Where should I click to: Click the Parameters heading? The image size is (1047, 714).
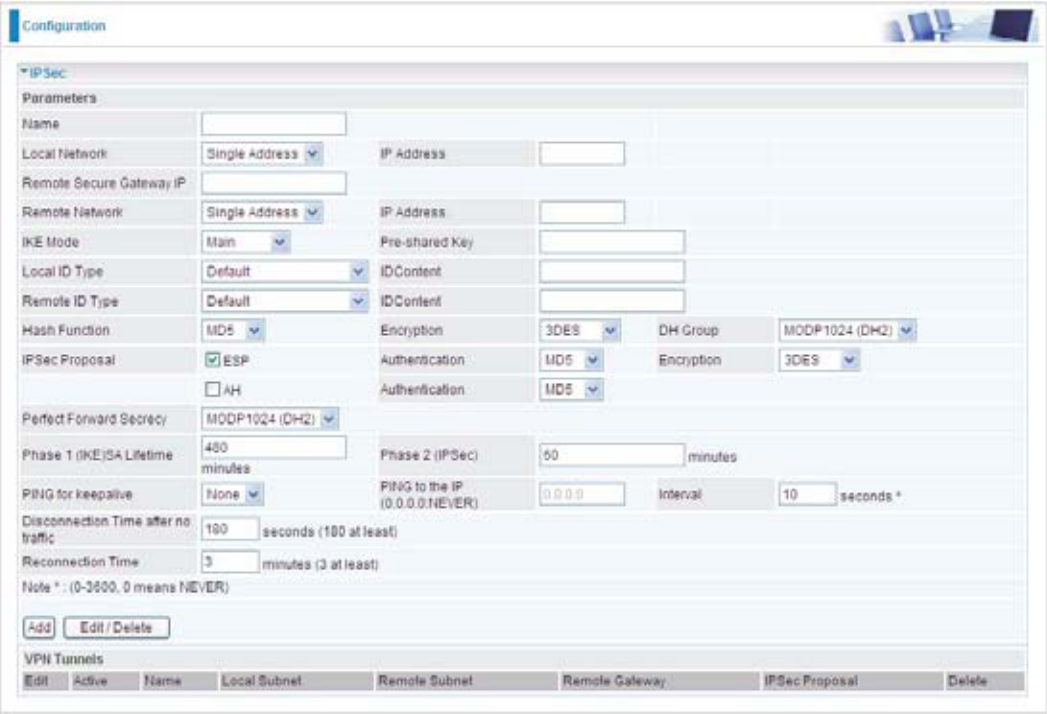(x=59, y=98)
